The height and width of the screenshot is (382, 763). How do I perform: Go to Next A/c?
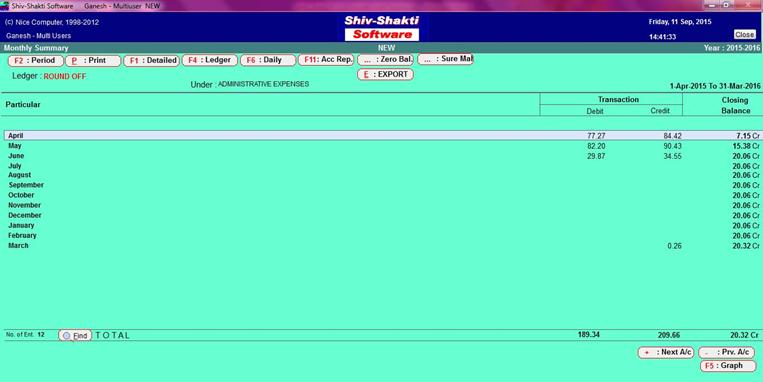[666, 352]
